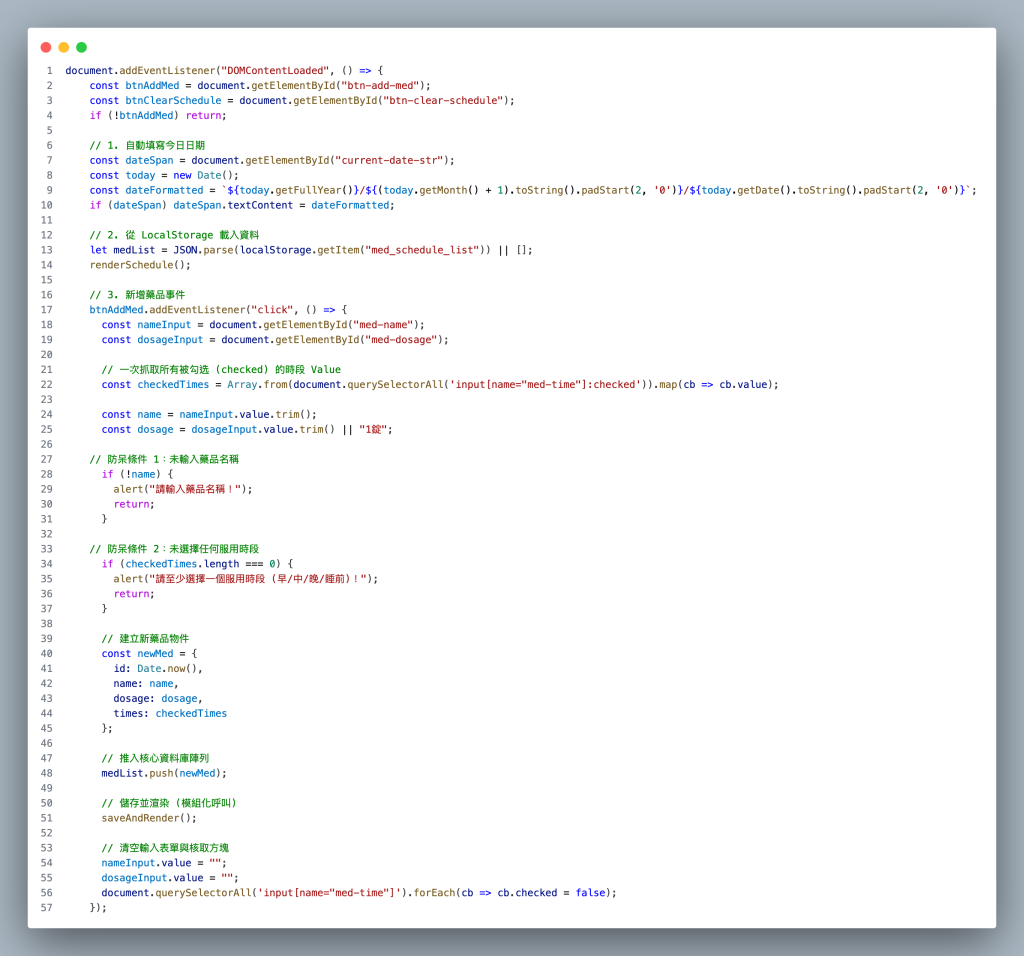Select the "med_schedule_list" storage key
Viewport: 1024px width, 956px height.
pos(422,250)
